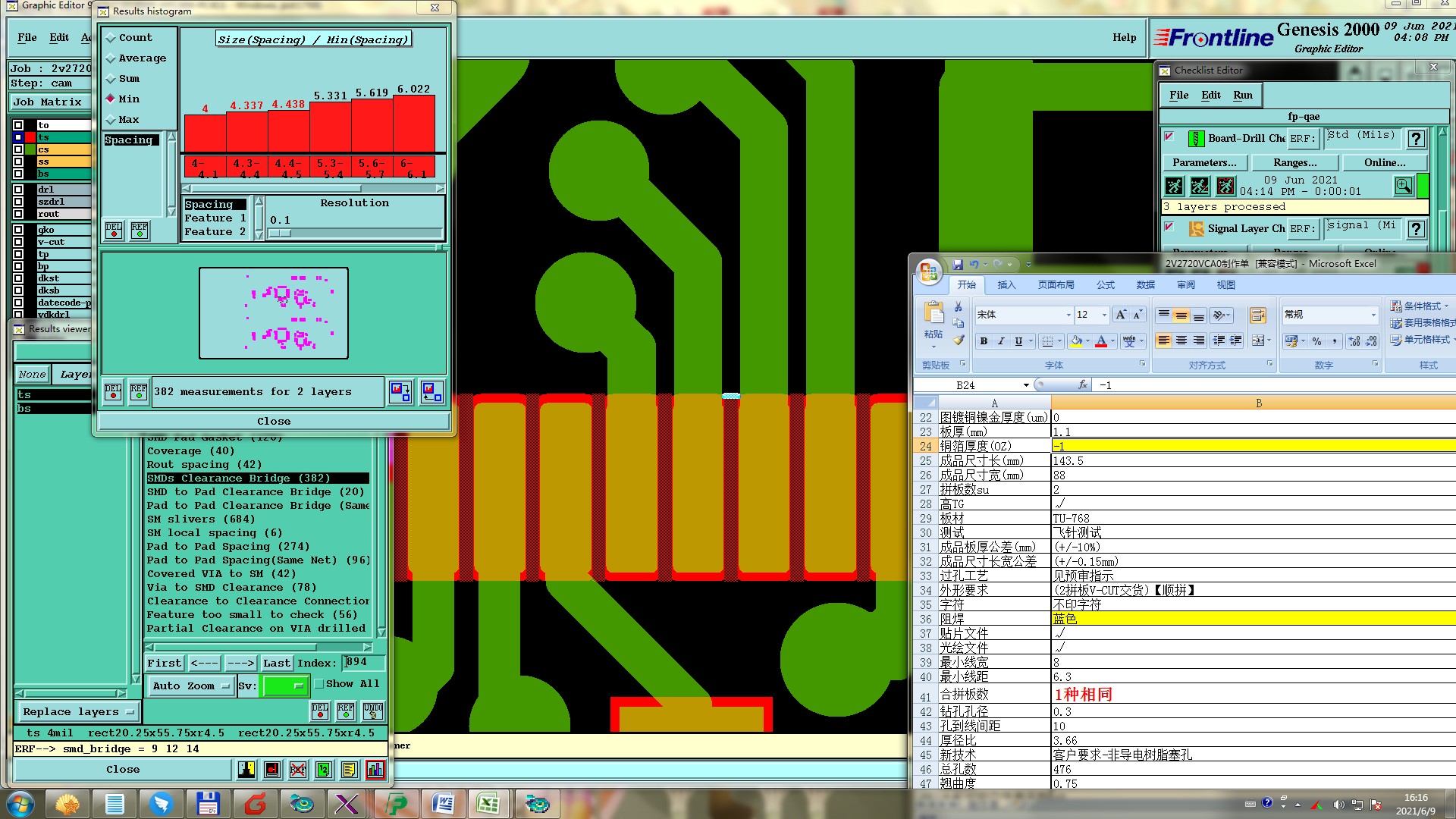The width and height of the screenshot is (1456, 819).
Task: Open the Run menu in Checklist Editor
Action: [1242, 95]
